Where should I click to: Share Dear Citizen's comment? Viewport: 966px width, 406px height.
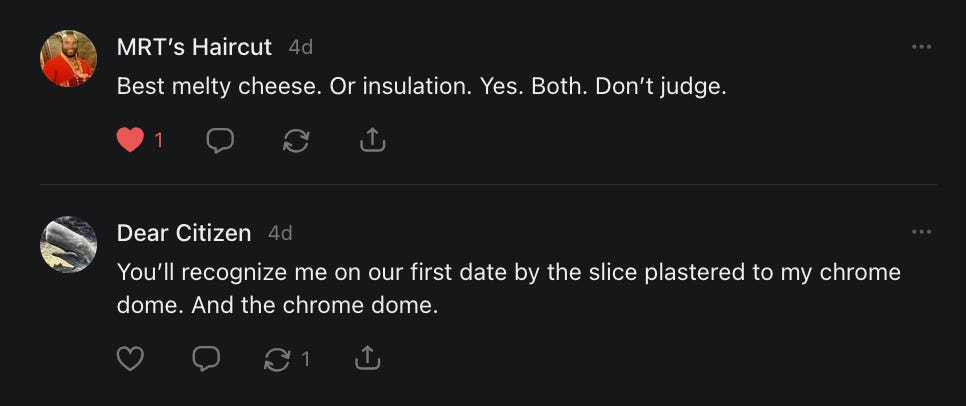tap(368, 357)
